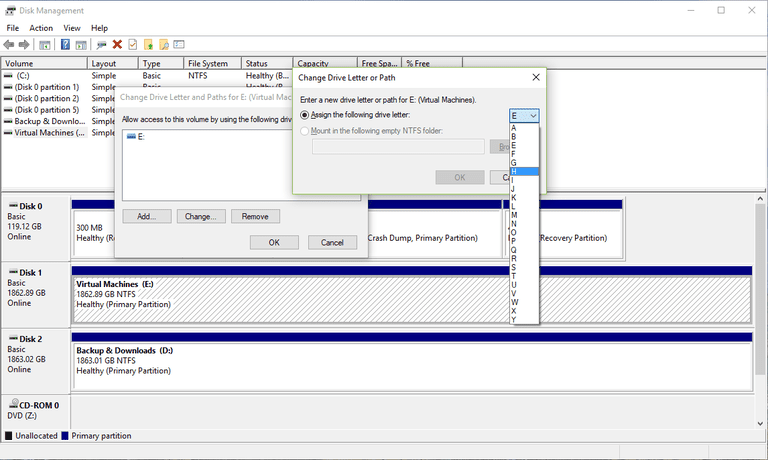
Task: Click the Add... button
Action: pyautogui.click(x=147, y=217)
